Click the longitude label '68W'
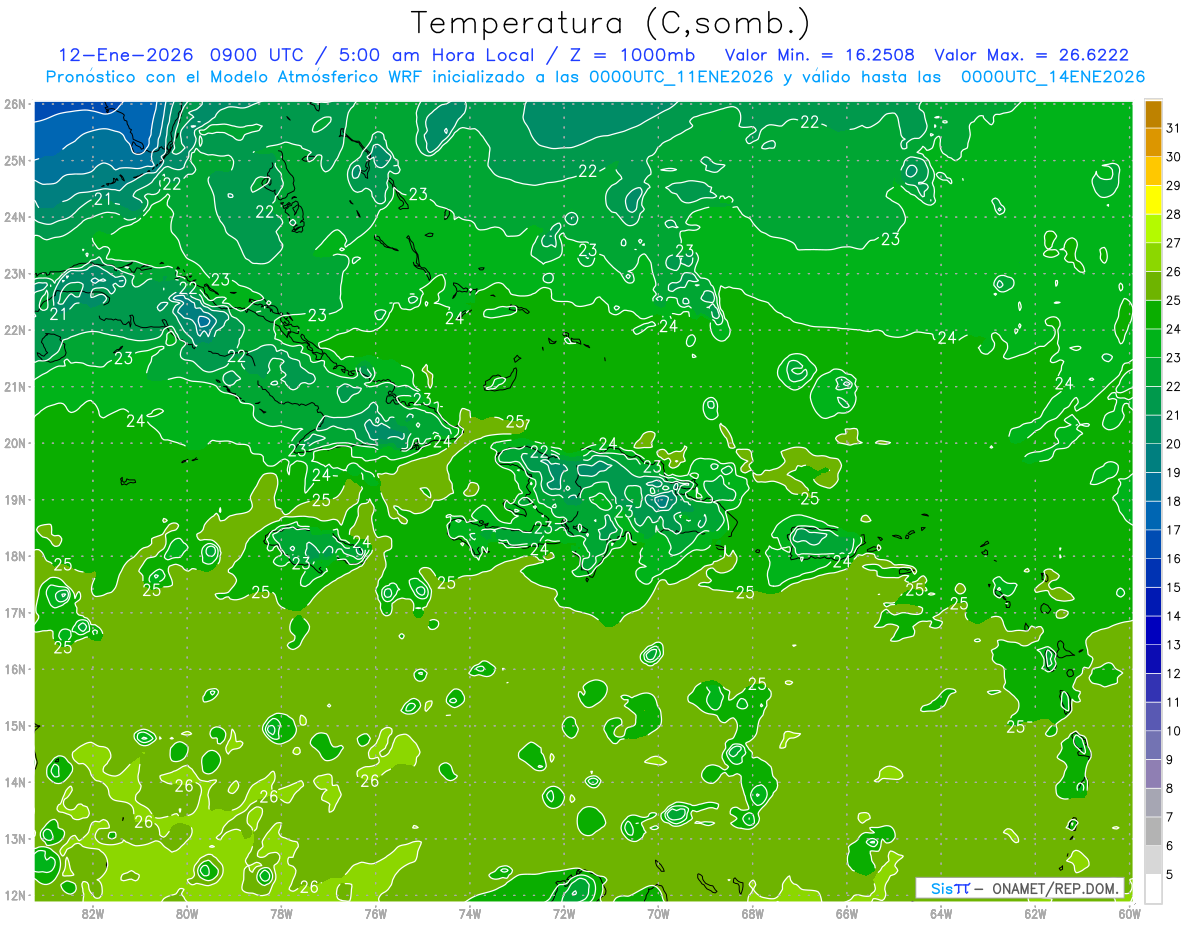1200x927 pixels. (x=752, y=912)
